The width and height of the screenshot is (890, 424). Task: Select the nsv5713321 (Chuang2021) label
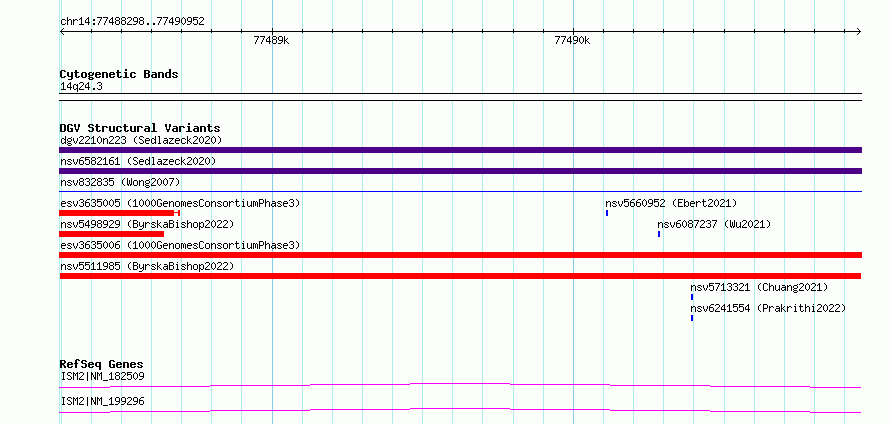coord(759,287)
